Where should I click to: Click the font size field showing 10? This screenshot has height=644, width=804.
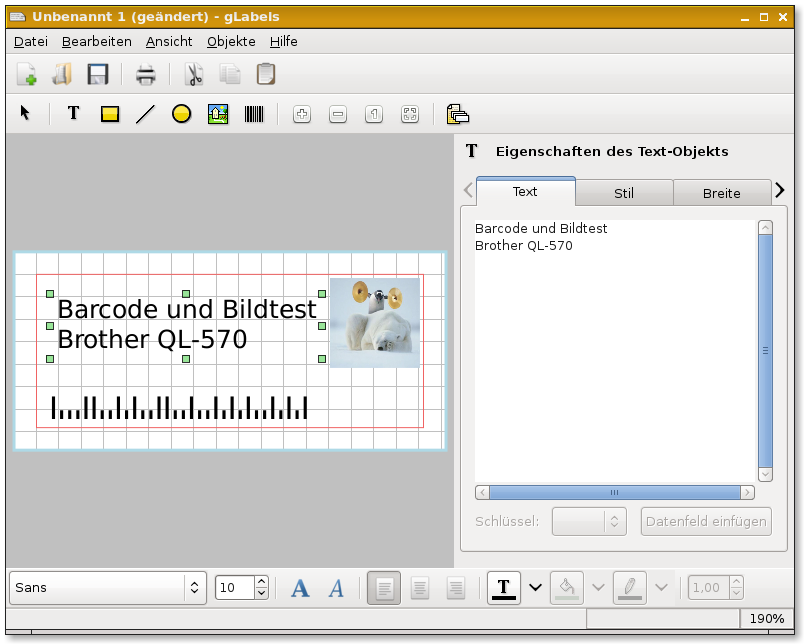pos(235,588)
